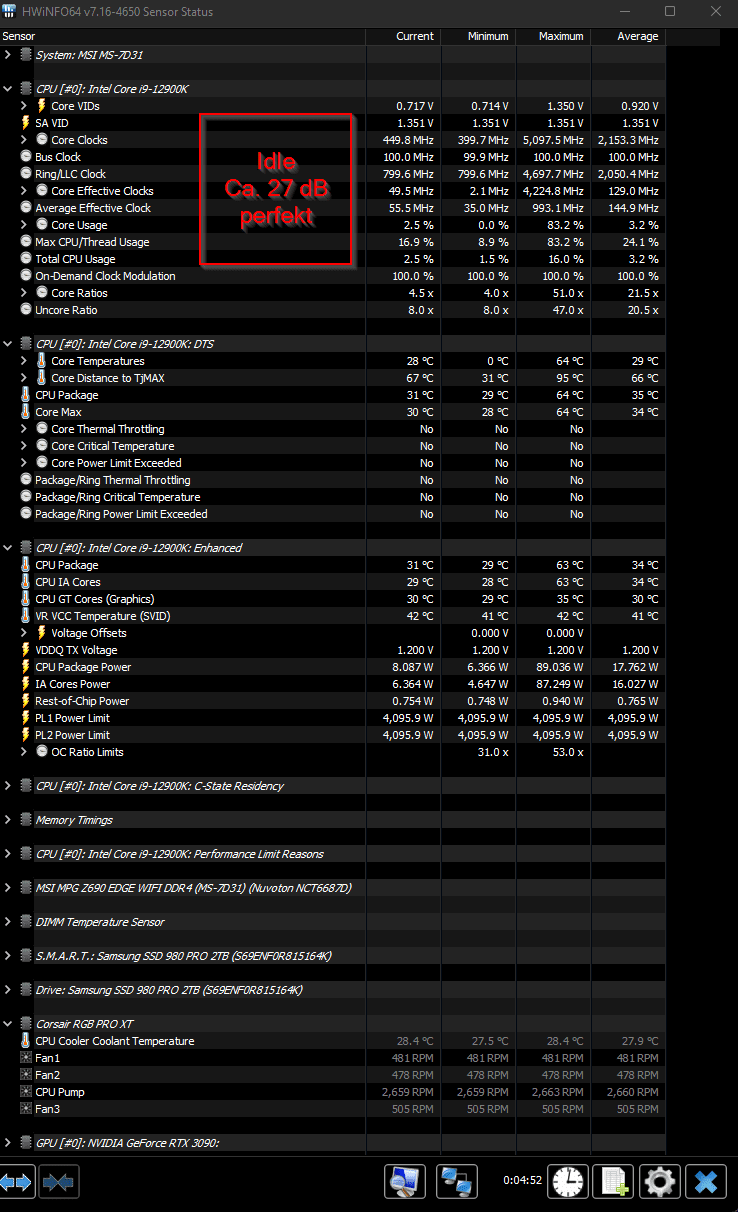This screenshot has width=738, height=1212.
Task: Open the remote network monitors icon
Action: coord(458,1181)
